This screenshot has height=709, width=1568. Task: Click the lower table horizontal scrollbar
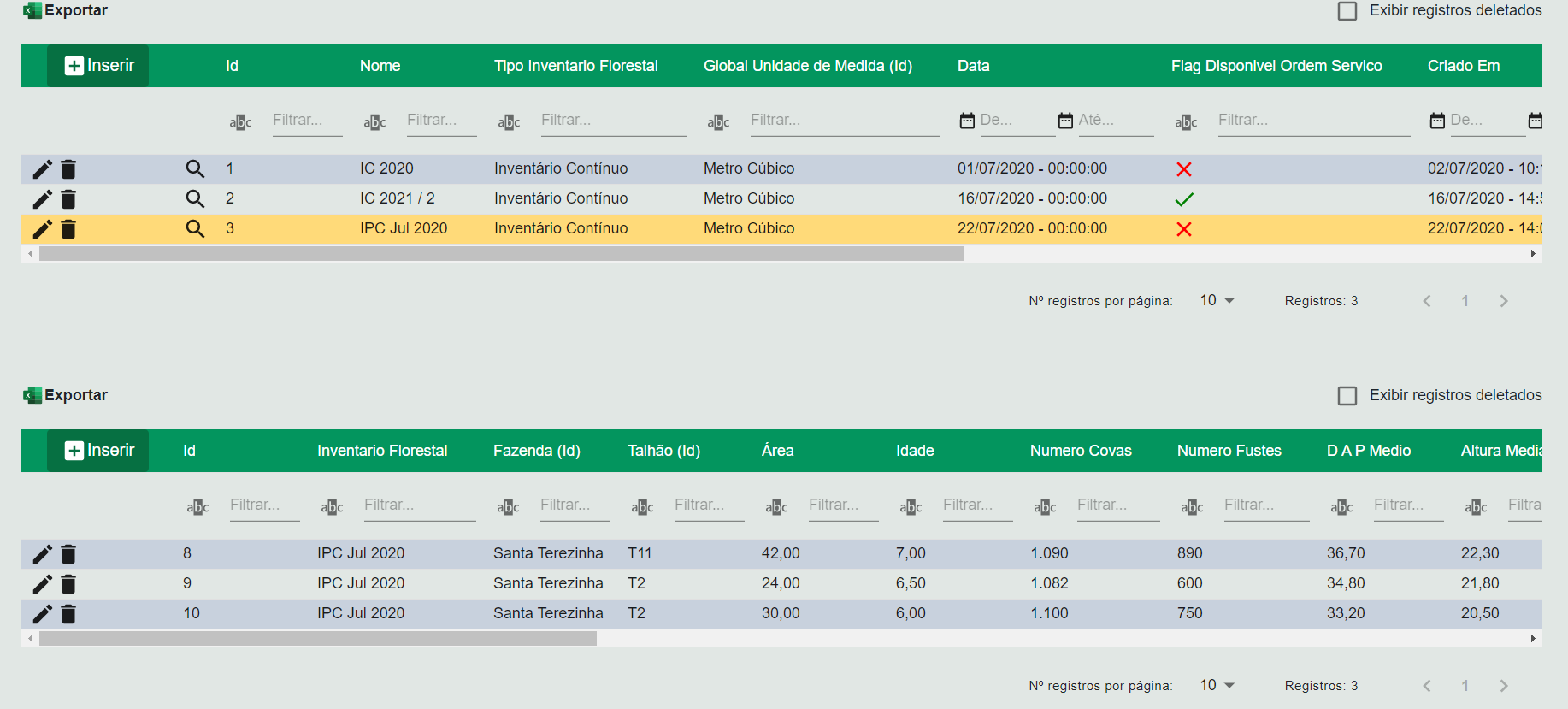coord(318,639)
